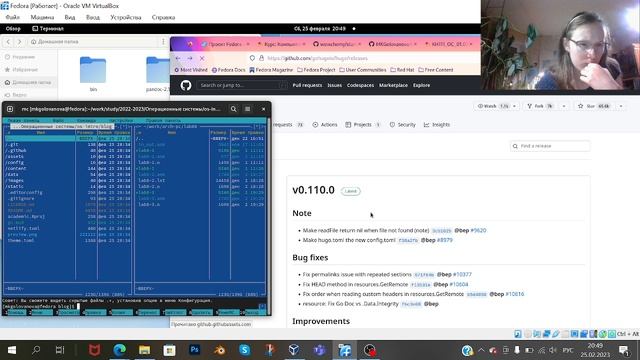640x360 pixels.
Task: Open the Files window three-dot menu
Action: point(163,42)
